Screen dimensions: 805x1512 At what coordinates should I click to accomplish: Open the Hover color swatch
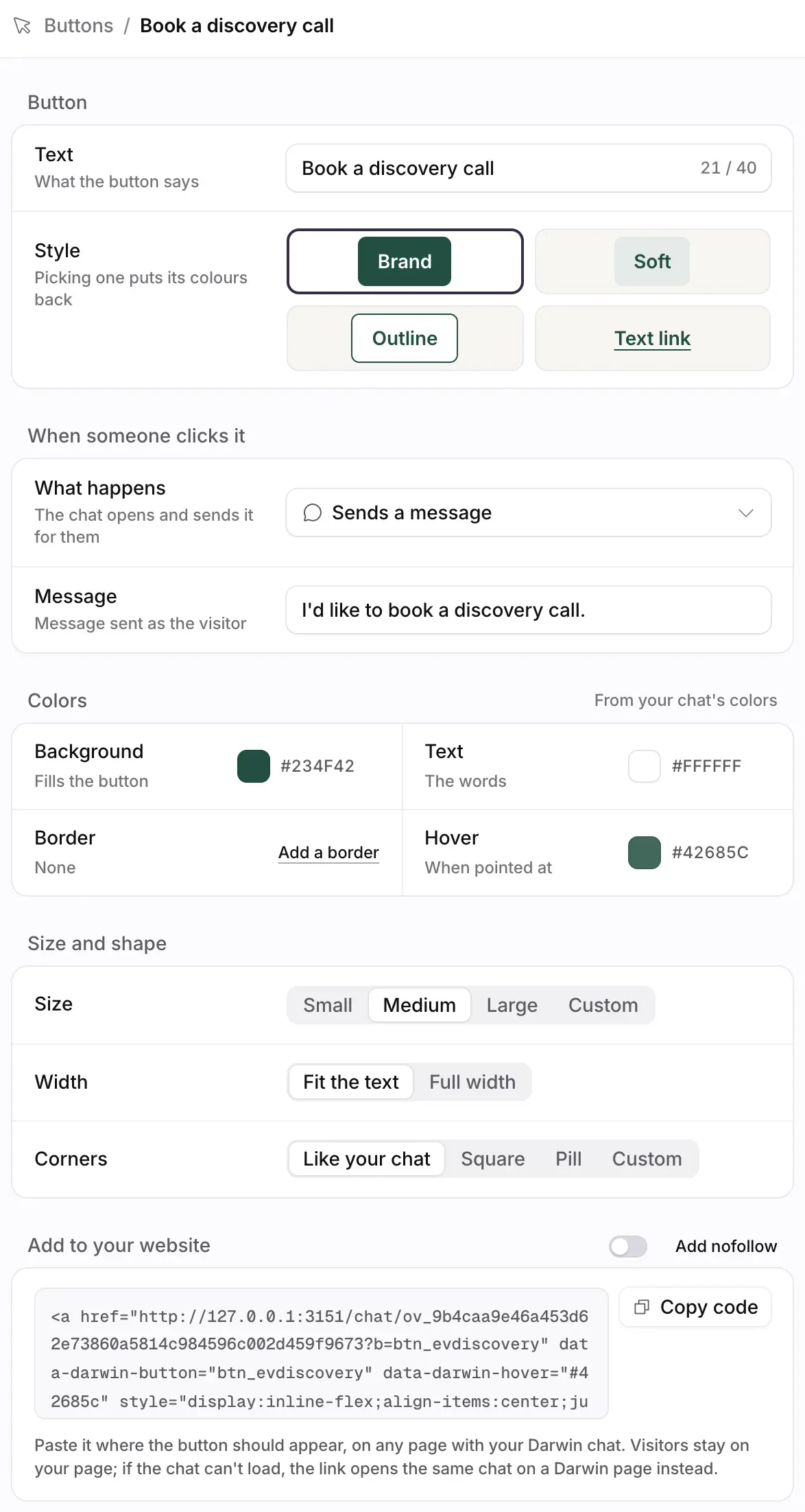[x=645, y=853]
